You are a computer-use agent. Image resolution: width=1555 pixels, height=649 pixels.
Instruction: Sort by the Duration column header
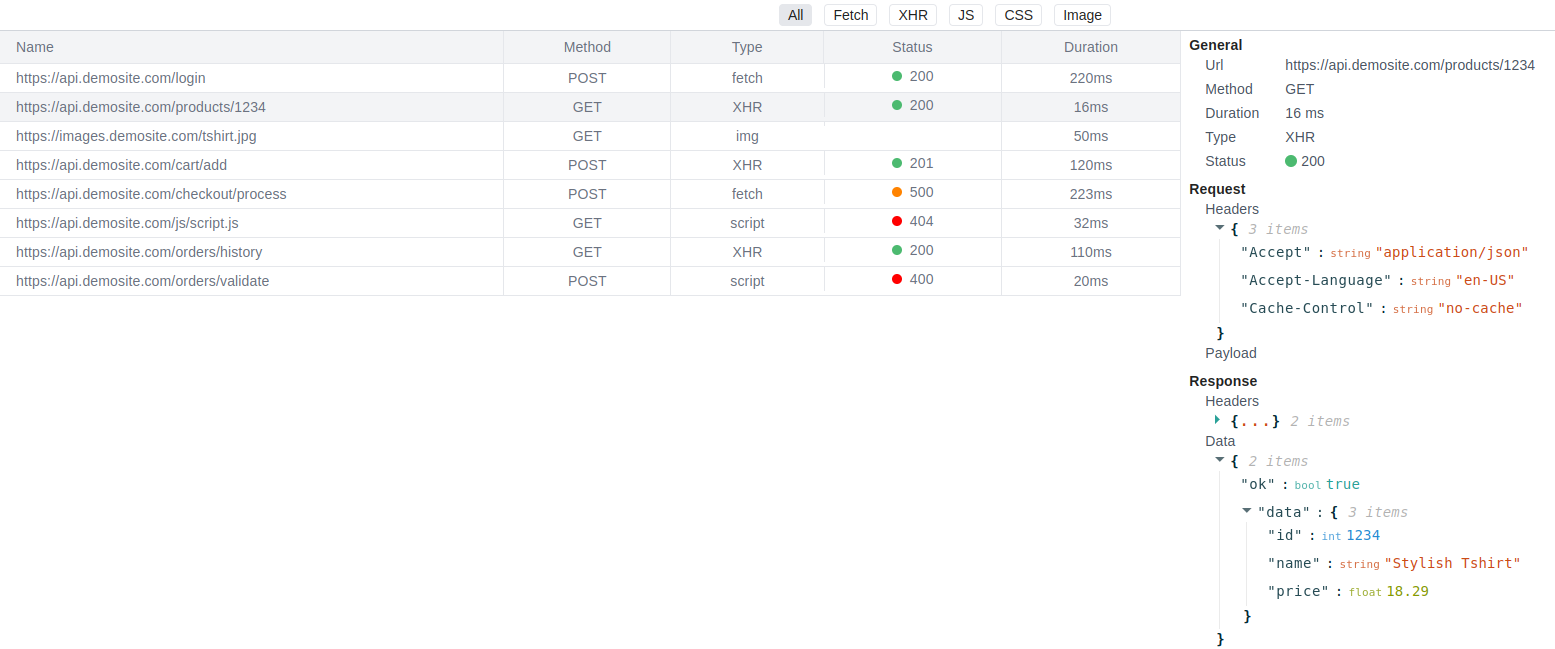(1090, 47)
